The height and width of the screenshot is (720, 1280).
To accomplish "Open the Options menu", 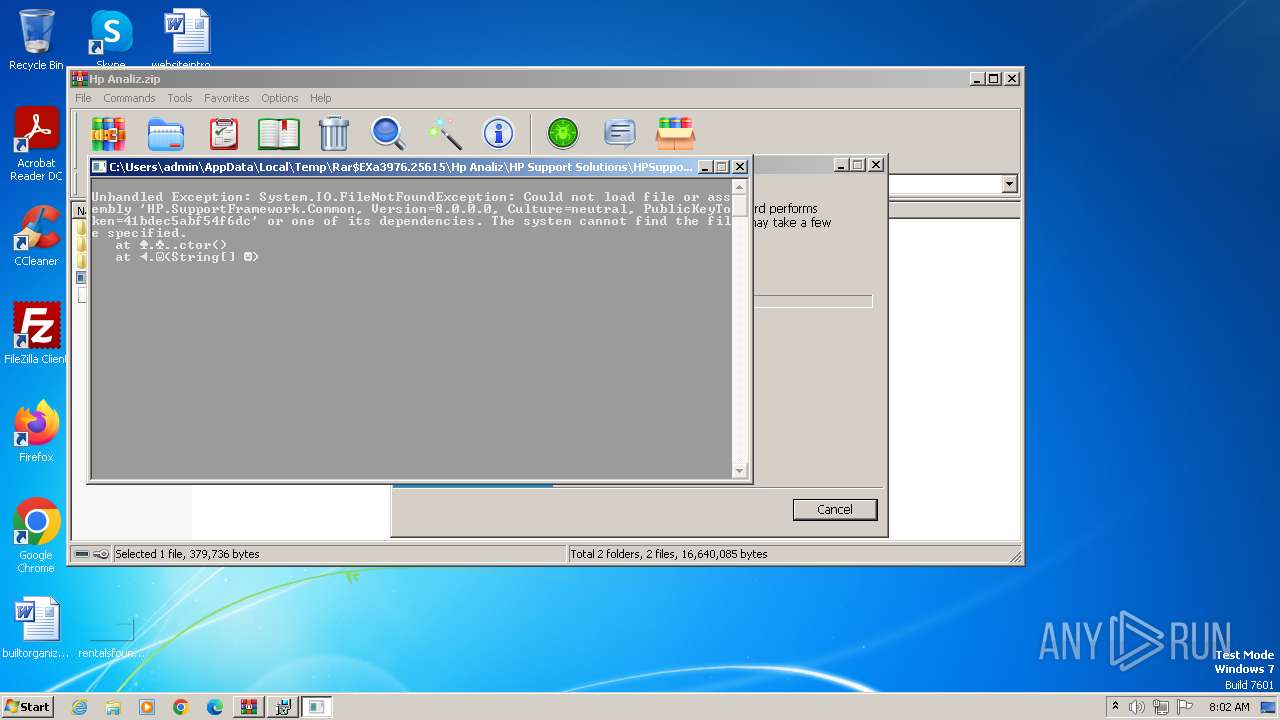I will tap(280, 98).
